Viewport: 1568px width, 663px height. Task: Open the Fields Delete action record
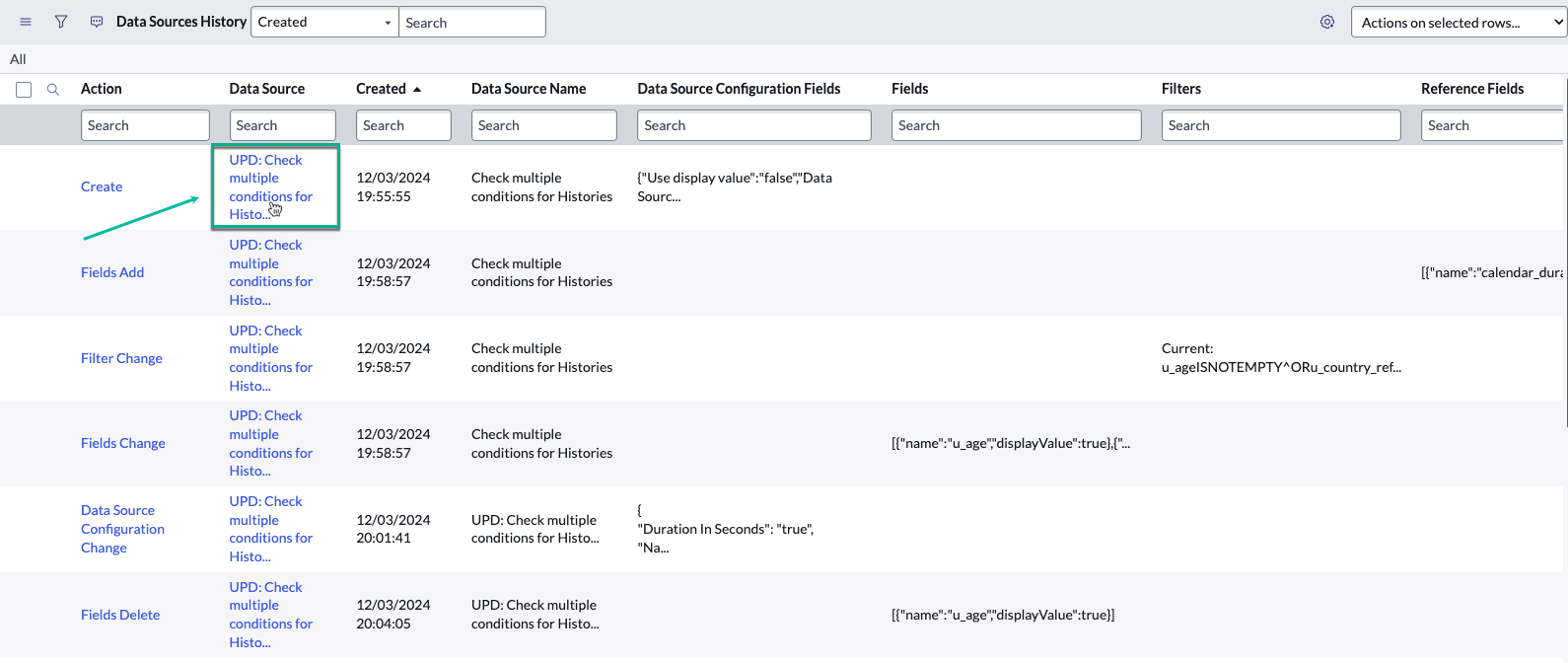120,615
